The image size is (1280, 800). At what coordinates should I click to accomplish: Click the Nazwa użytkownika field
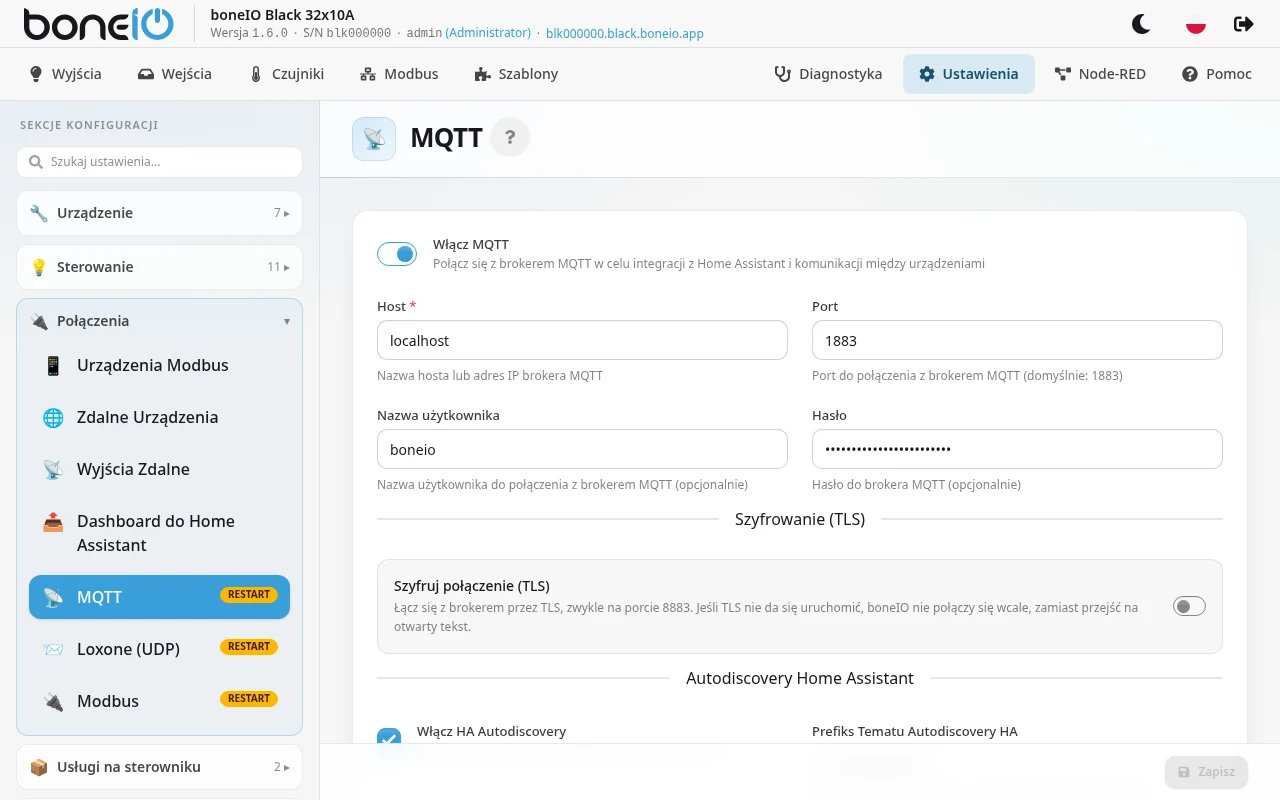click(x=582, y=449)
